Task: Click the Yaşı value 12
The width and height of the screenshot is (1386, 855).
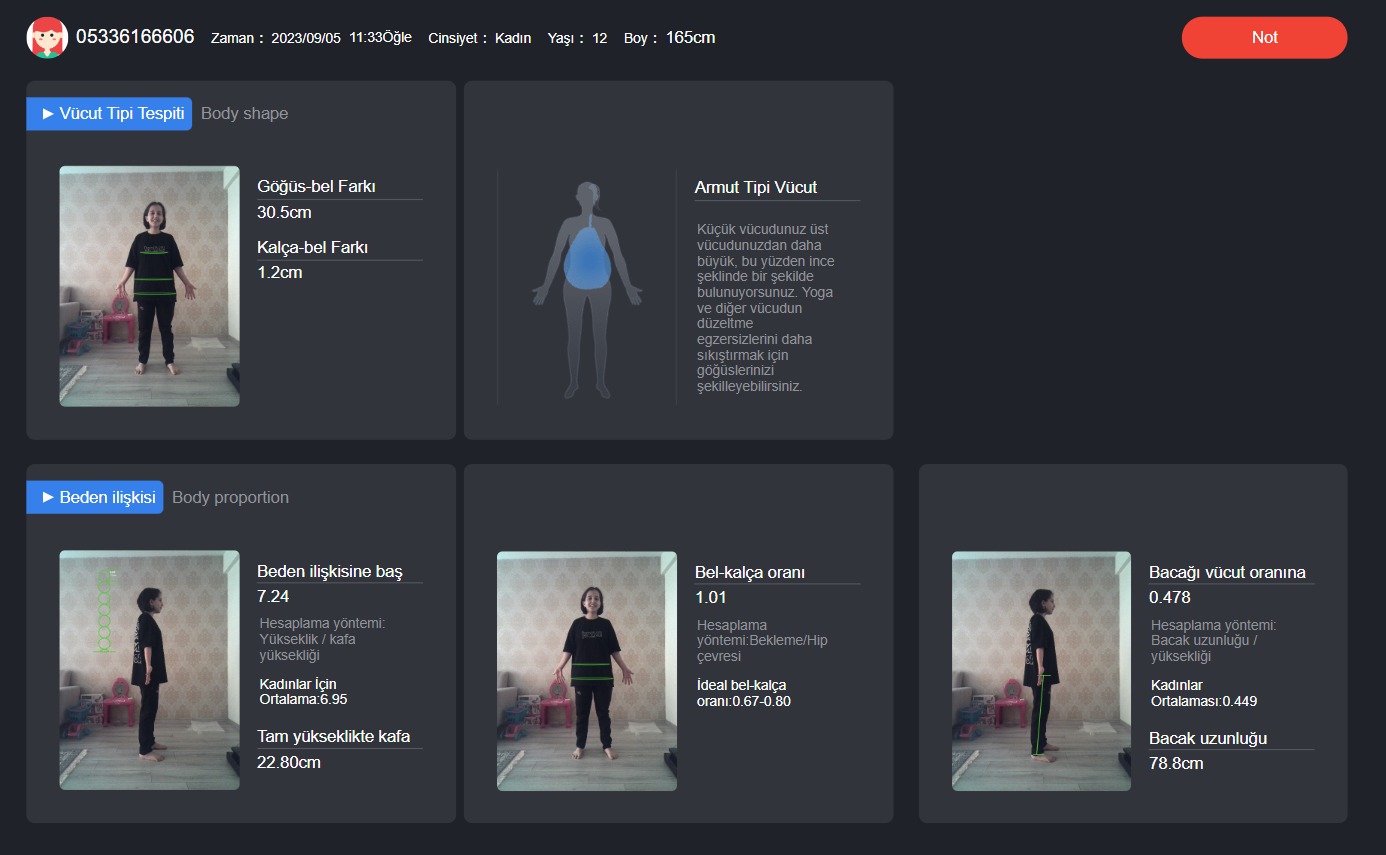Action: point(599,38)
